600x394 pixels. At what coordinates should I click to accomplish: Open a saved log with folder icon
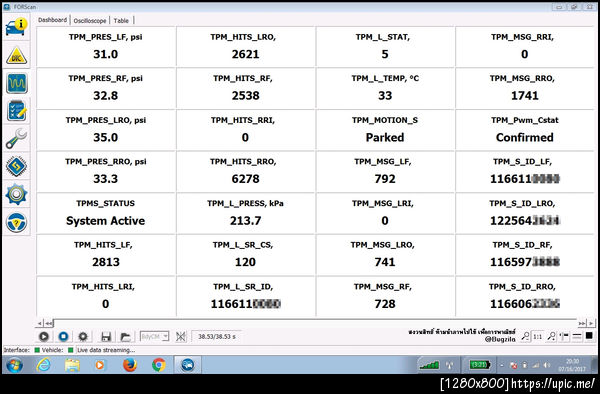click(x=125, y=337)
